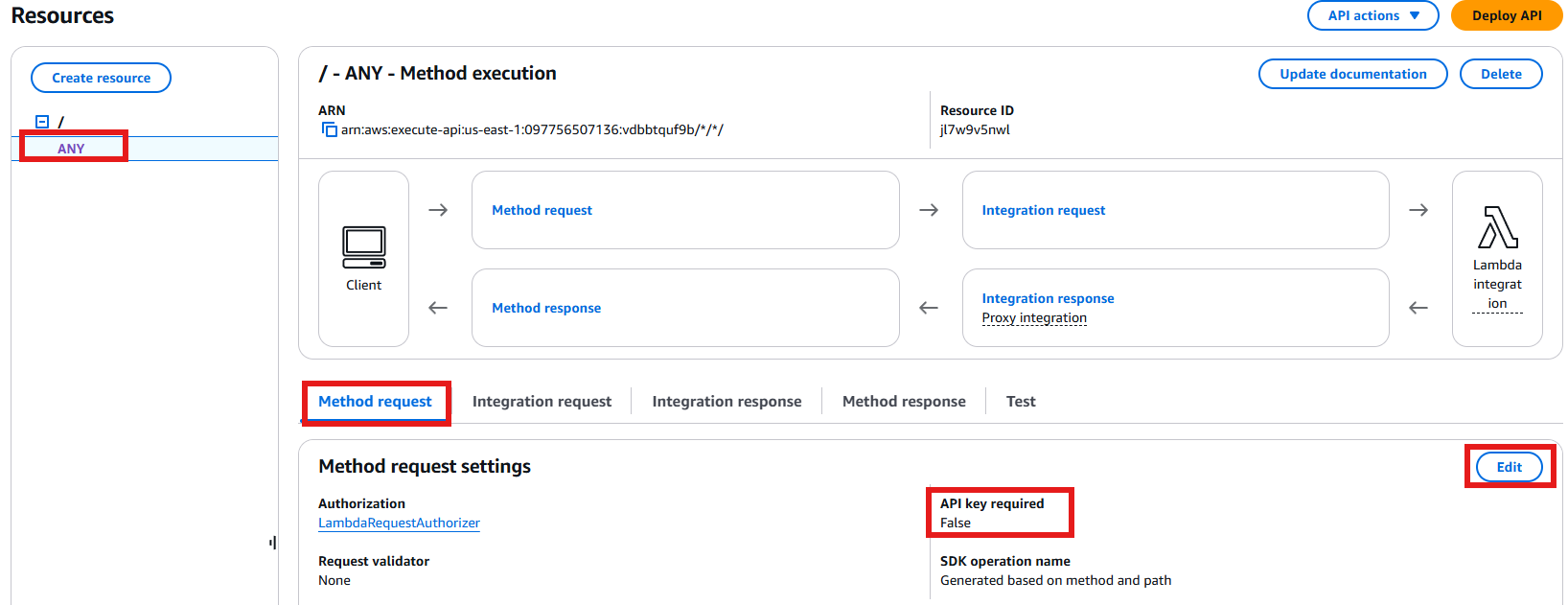
Task: Open the Integration response tab
Action: click(726, 402)
